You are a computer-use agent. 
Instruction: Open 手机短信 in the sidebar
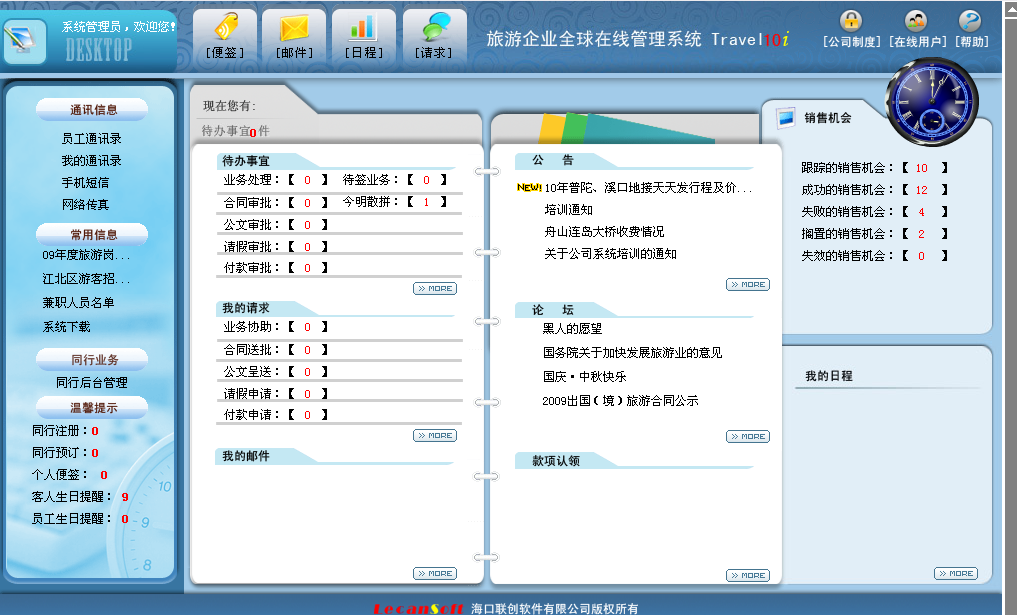(x=85, y=183)
